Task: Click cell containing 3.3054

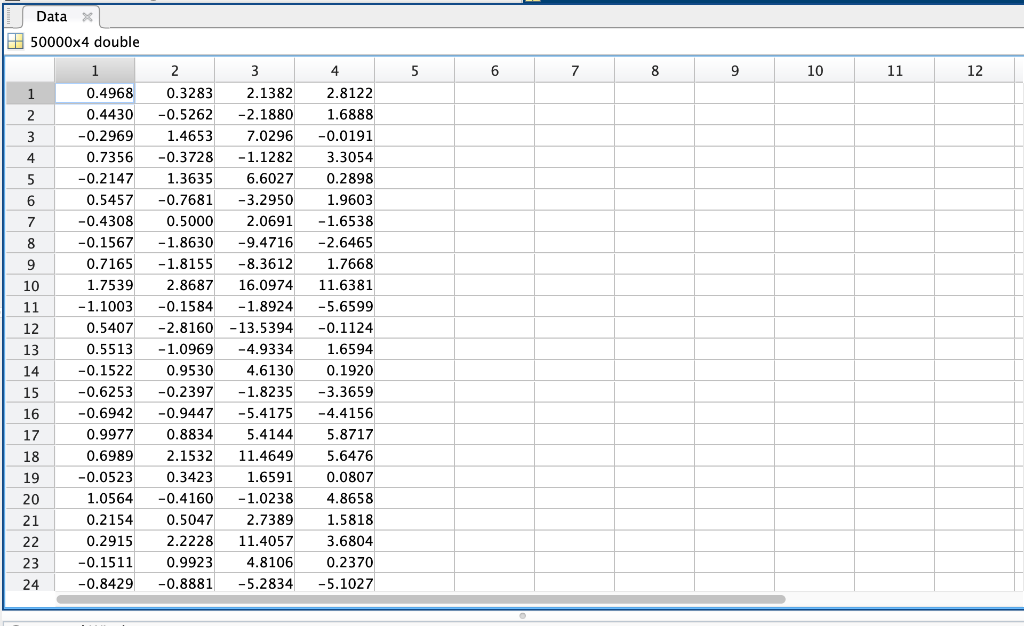Action: [335, 157]
